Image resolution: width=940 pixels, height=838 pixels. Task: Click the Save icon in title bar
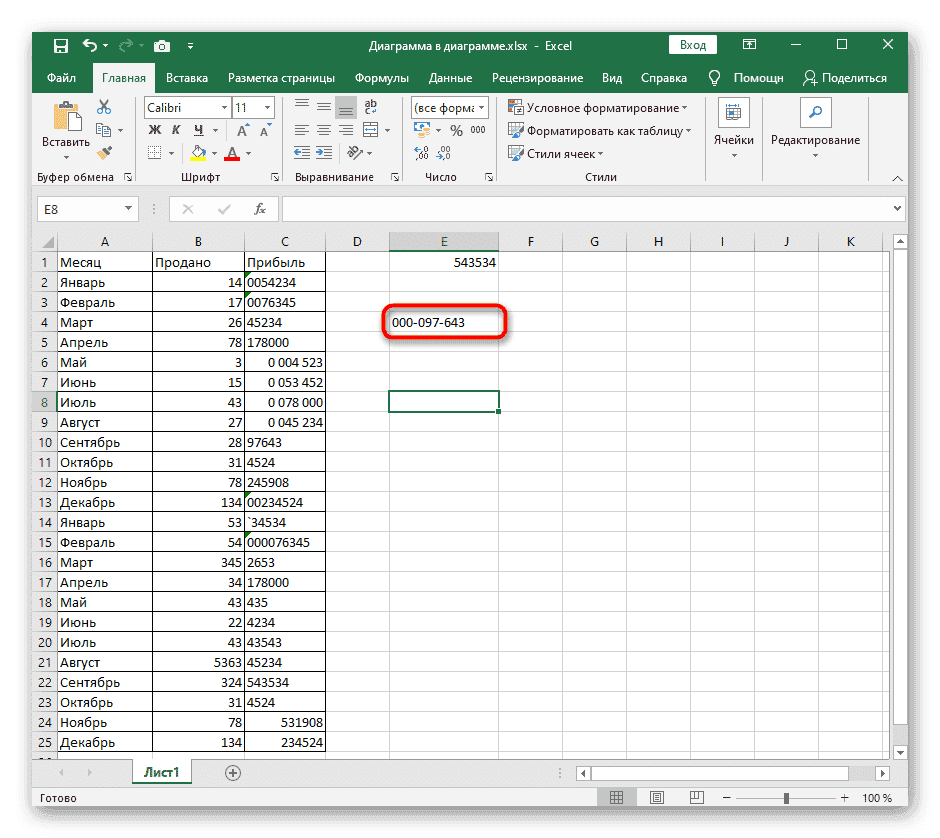[x=61, y=46]
